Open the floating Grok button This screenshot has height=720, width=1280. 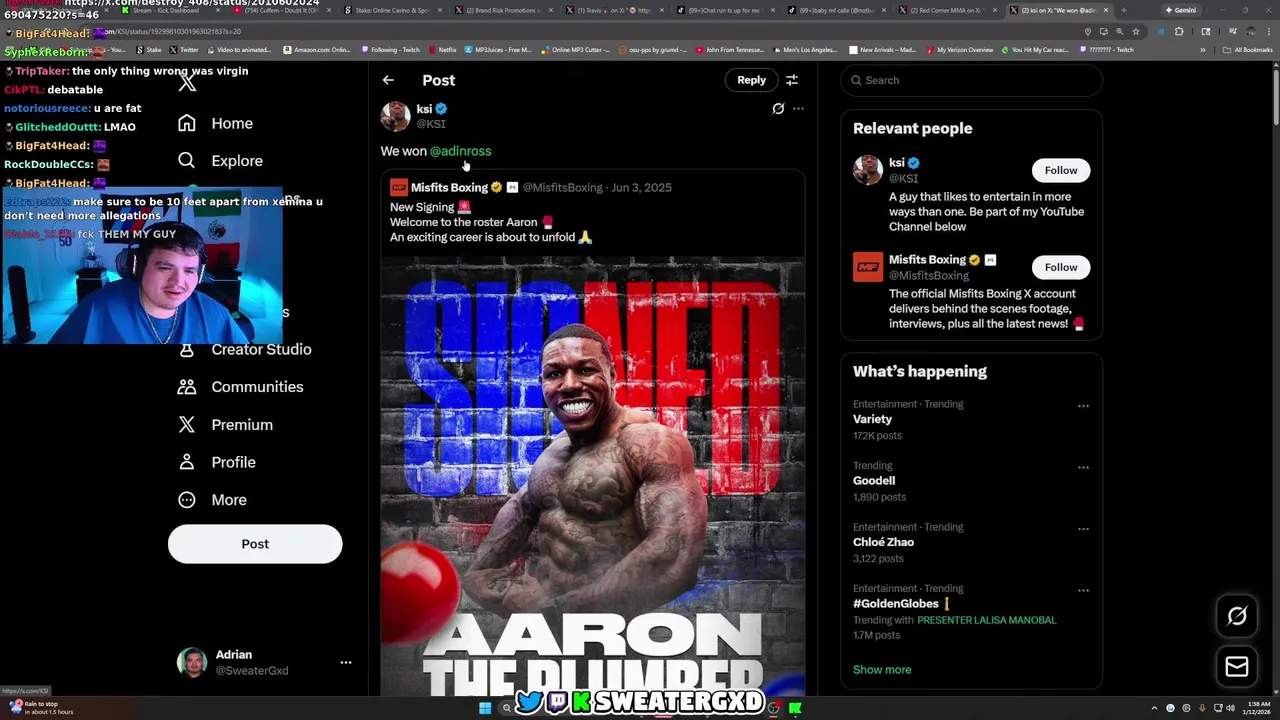(x=1237, y=616)
